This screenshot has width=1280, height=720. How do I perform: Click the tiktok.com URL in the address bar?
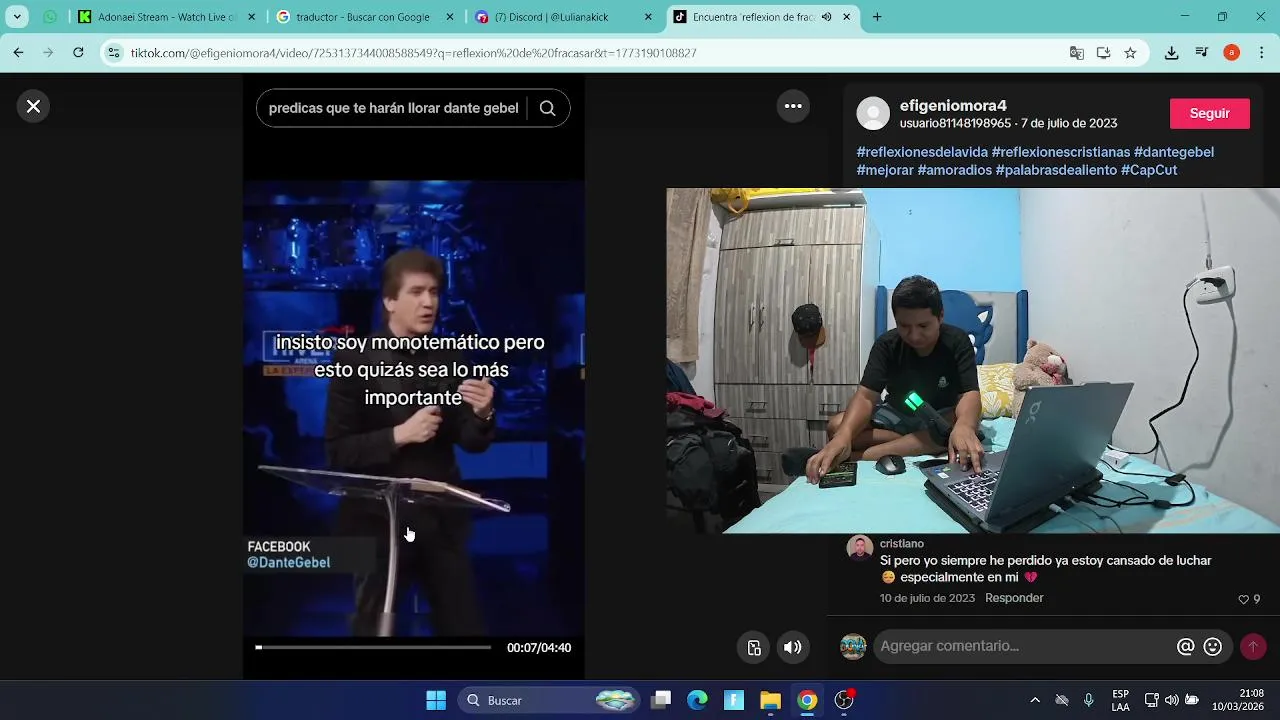(x=413, y=53)
